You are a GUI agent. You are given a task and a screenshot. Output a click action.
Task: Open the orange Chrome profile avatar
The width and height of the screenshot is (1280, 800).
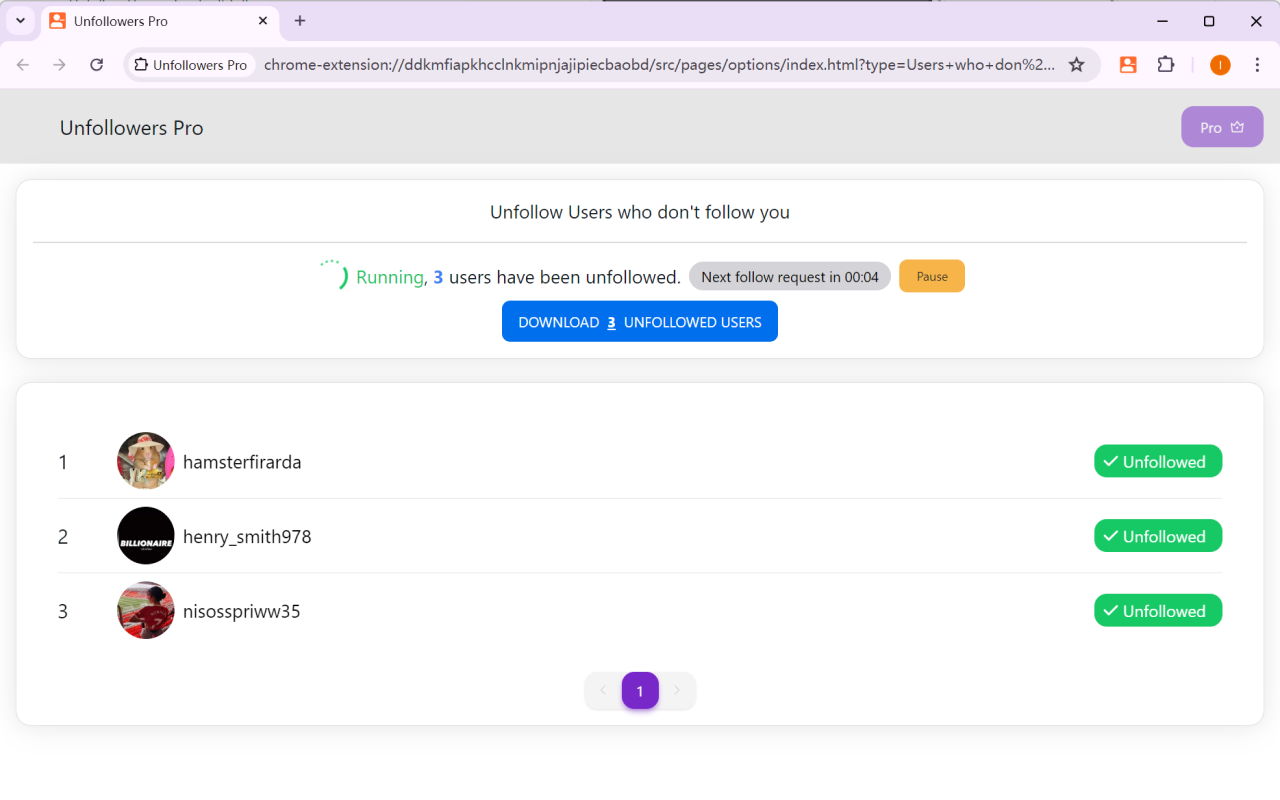click(1220, 65)
